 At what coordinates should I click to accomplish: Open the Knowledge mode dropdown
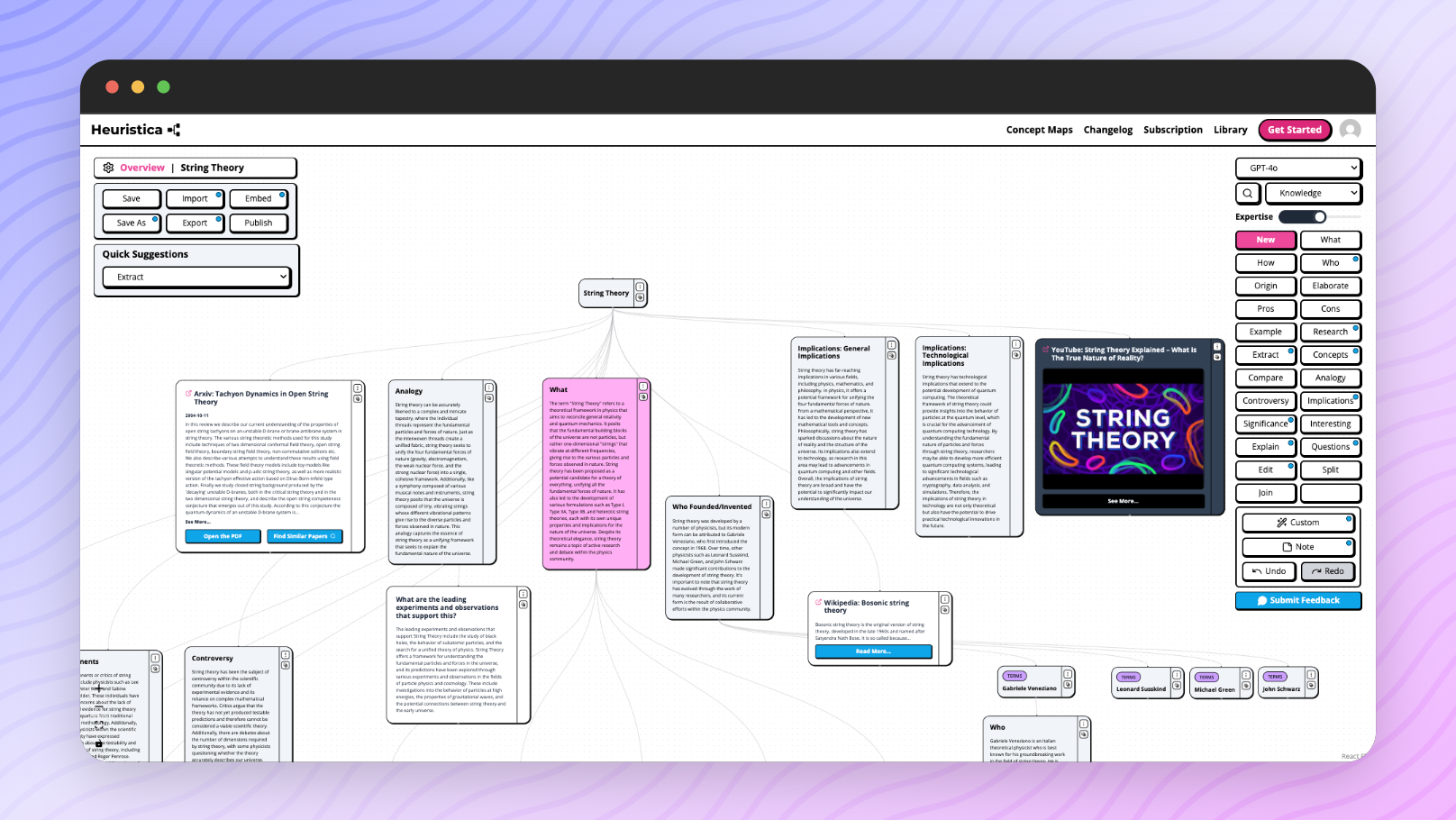tap(1314, 193)
